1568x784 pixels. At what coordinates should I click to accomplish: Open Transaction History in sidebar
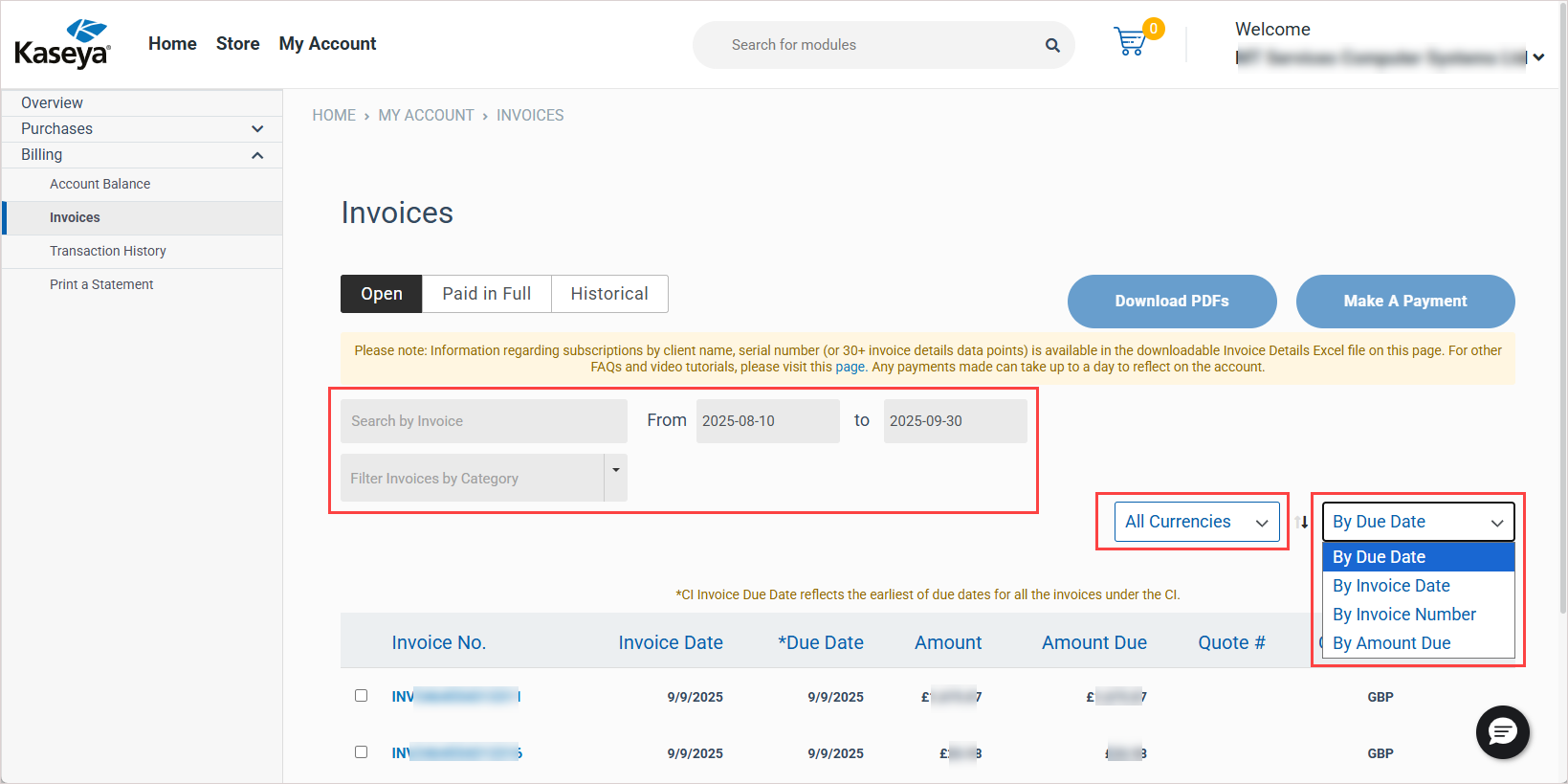tap(108, 251)
